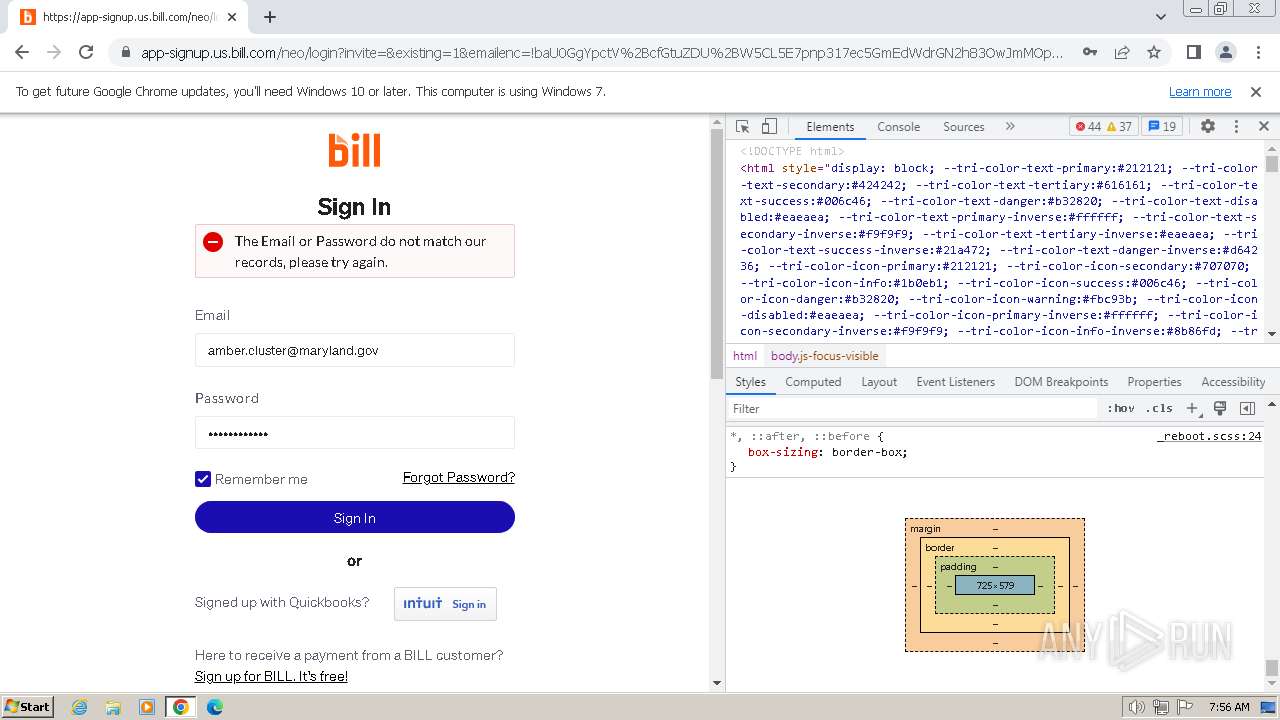Click the new style rule plus icon
Screen dimensions: 1280x720
point(1192,408)
